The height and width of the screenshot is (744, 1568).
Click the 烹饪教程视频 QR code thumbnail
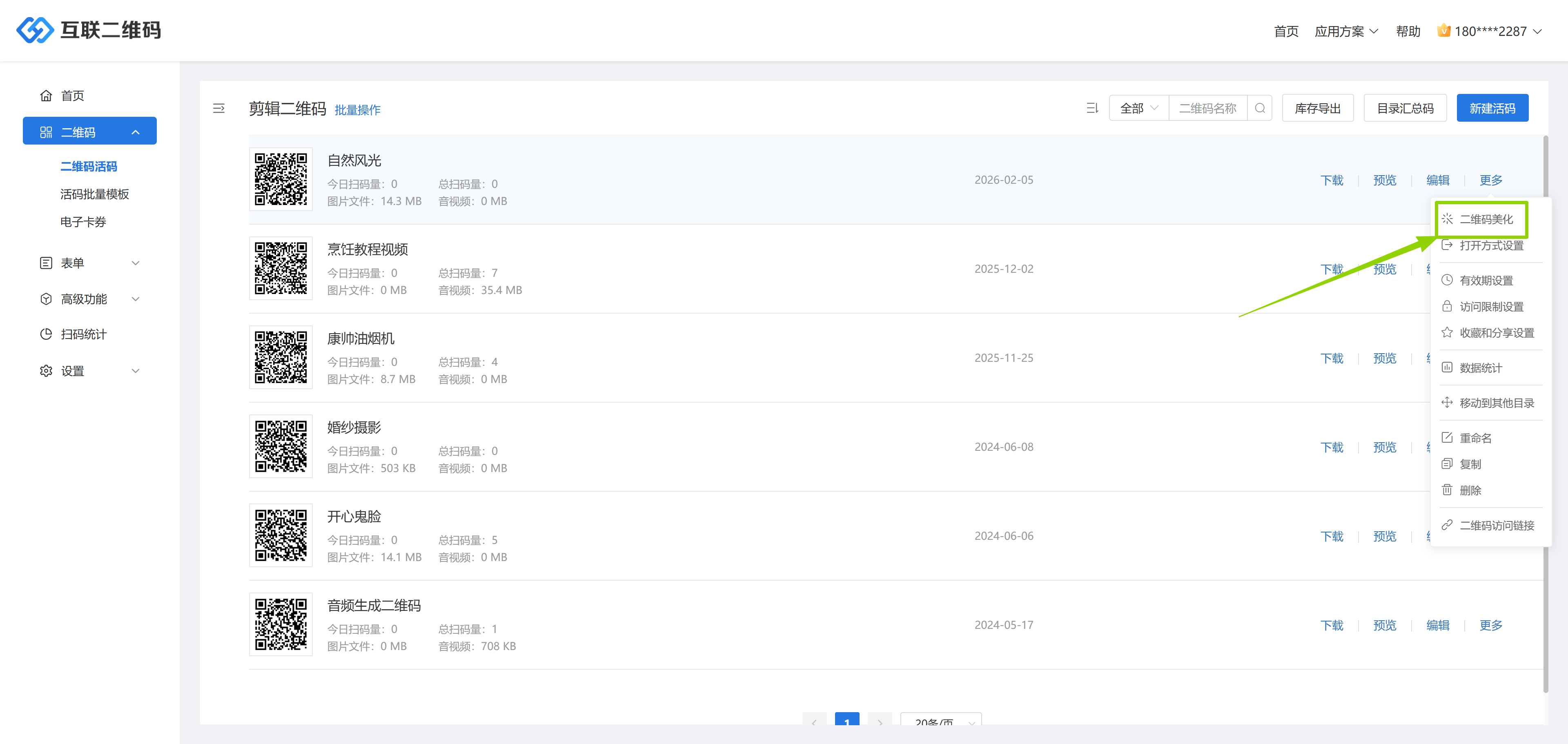[x=281, y=268]
